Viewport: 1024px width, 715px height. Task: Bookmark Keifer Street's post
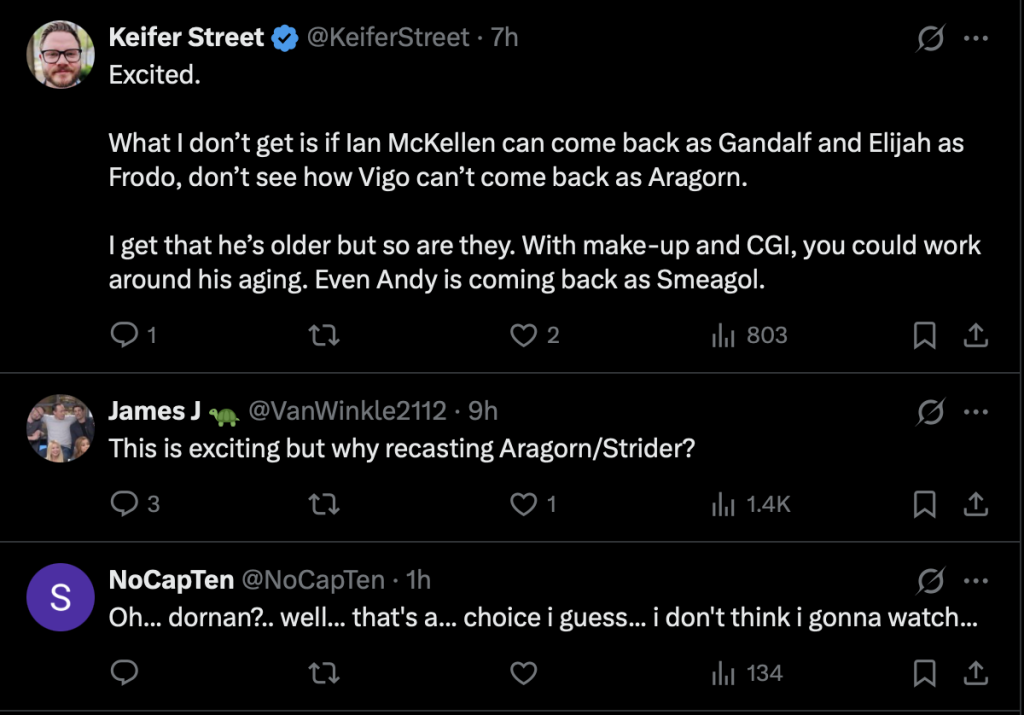(925, 336)
